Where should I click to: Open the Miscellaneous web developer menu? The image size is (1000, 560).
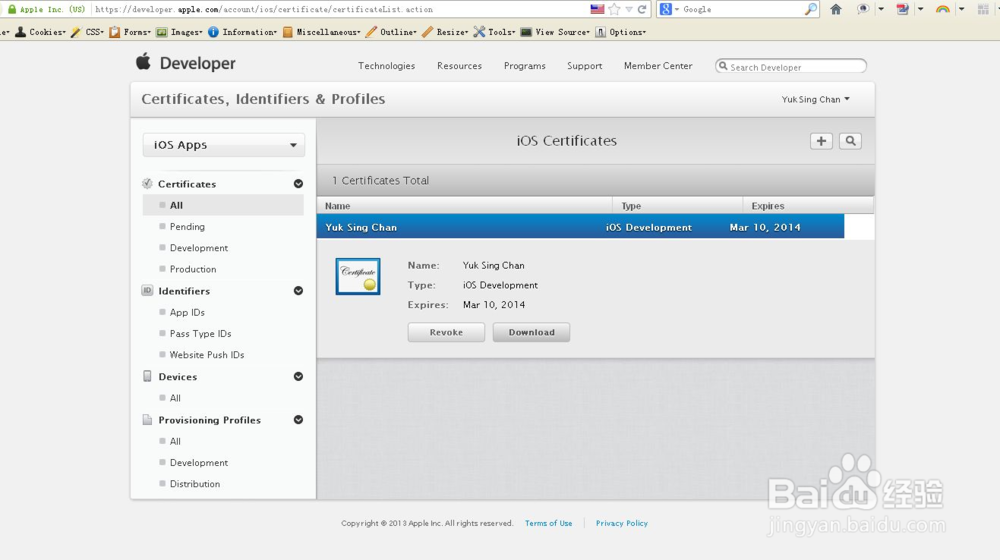(x=321, y=32)
